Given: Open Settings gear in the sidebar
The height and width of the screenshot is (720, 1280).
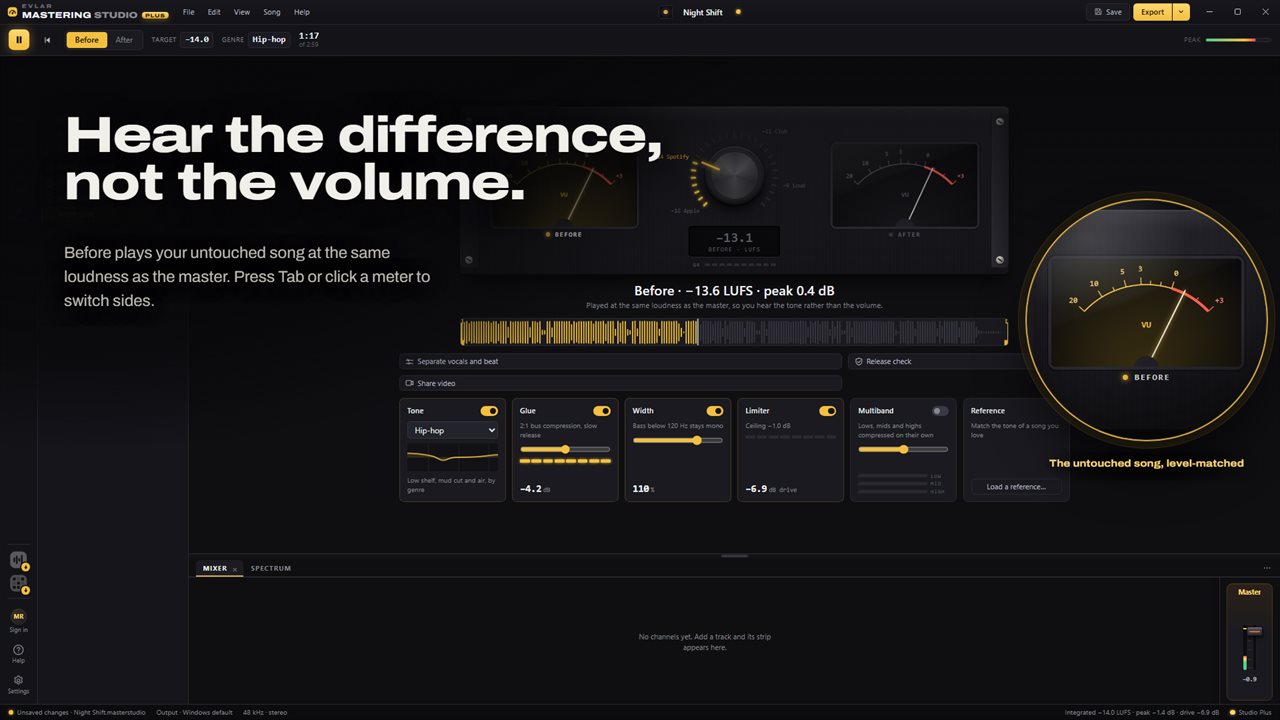Looking at the screenshot, I should pyautogui.click(x=18, y=684).
